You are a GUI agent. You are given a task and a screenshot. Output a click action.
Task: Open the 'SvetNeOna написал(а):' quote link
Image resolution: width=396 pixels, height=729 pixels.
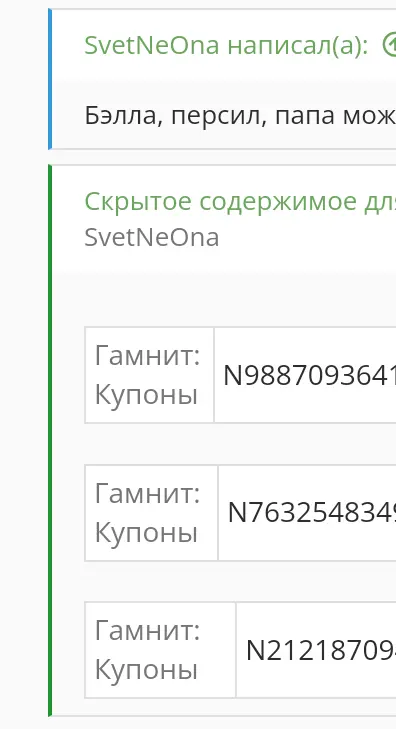pyautogui.click(x=226, y=46)
